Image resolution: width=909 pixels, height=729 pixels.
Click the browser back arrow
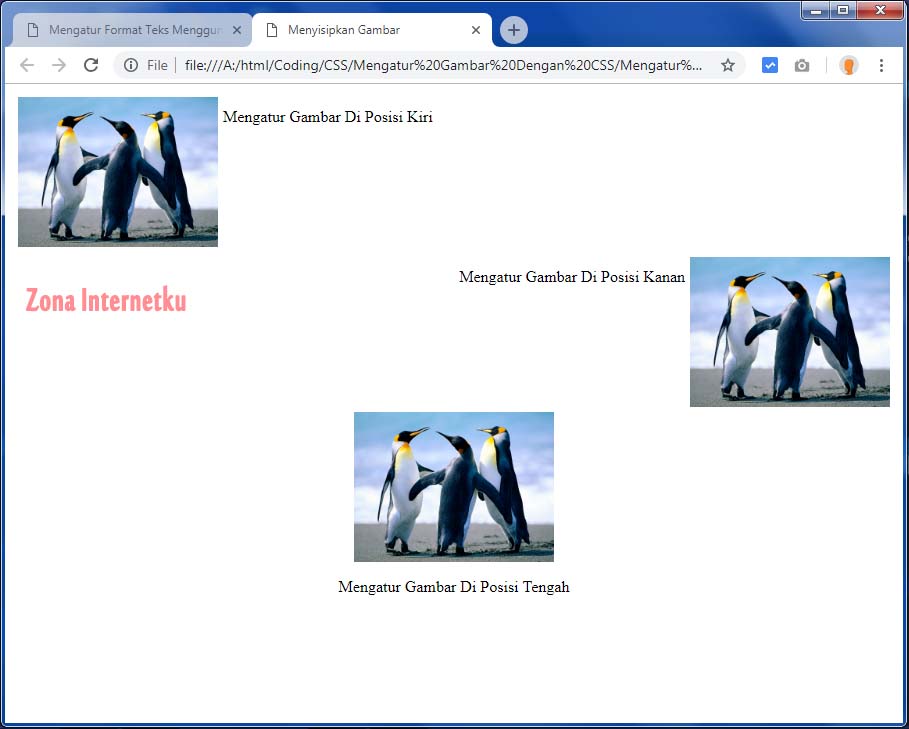27,65
